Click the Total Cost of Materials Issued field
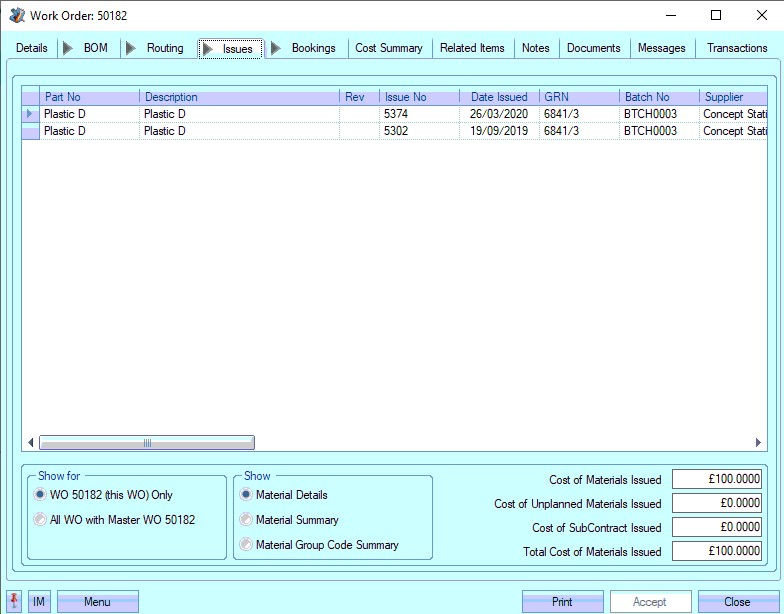Viewport: 784px width, 614px height. [x=717, y=551]
